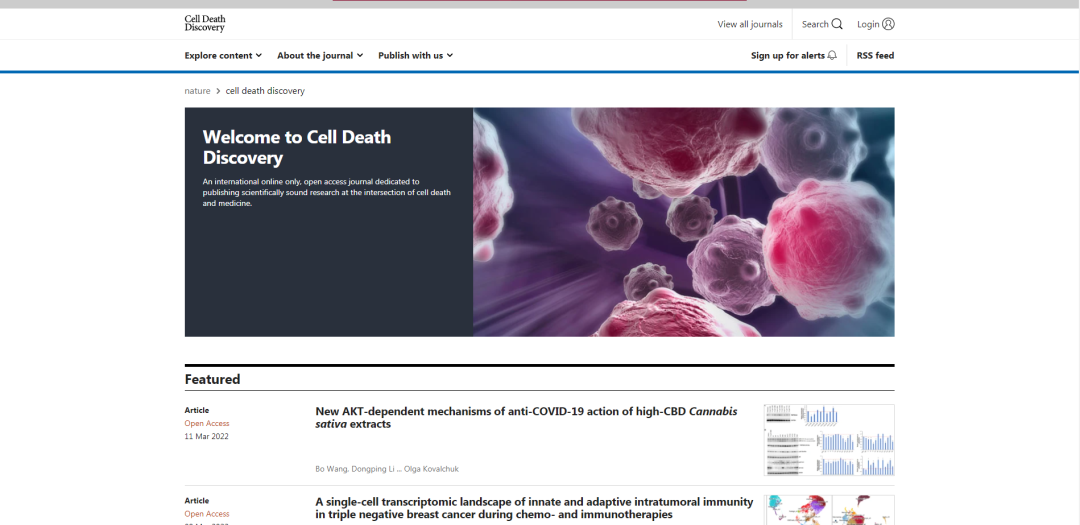Open the View all journals link
Viewport: 1080px width, 525px height.
750,24
